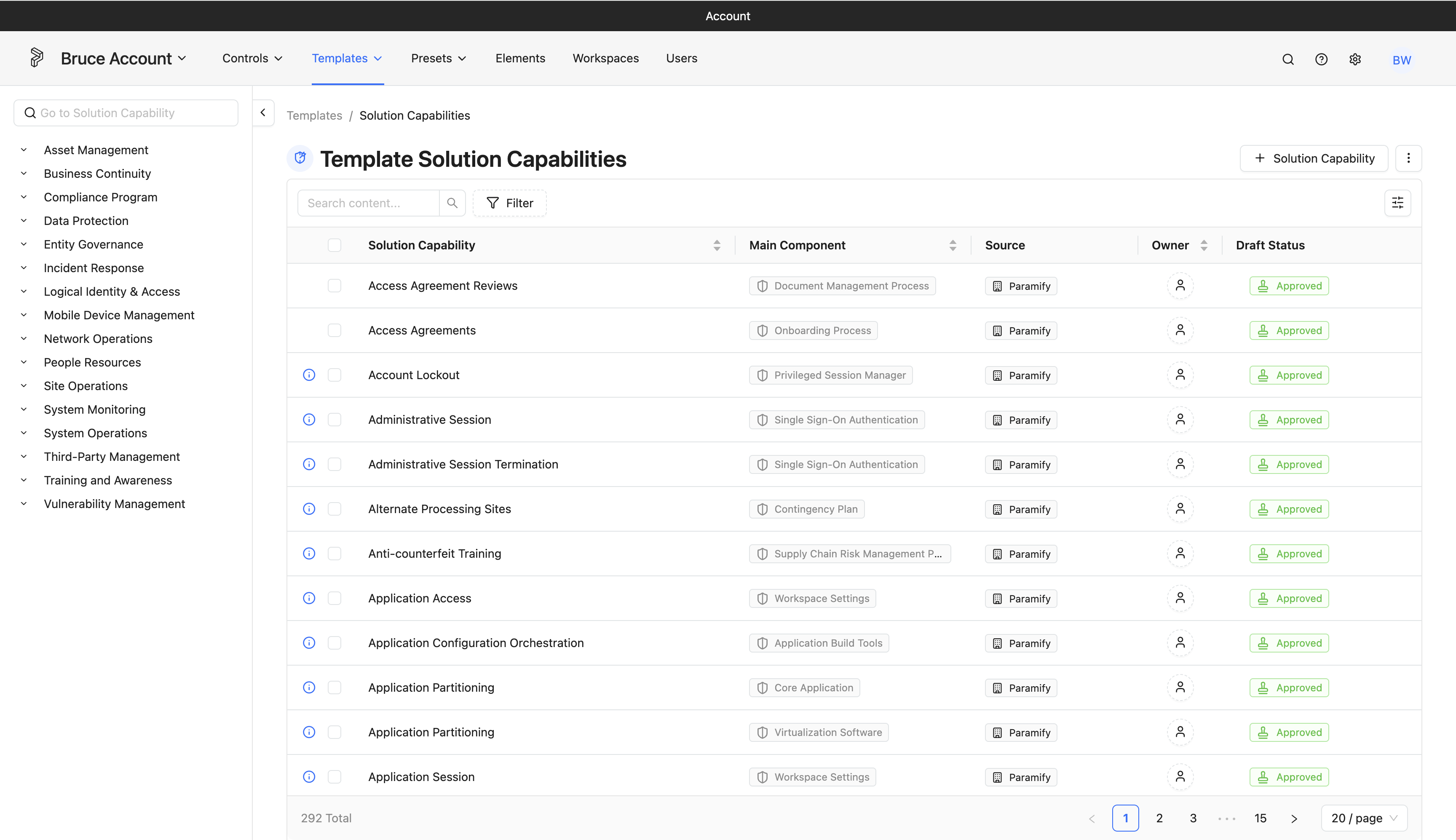This screenshot has height=840, width=1456.
Task: Open the Bruce Account dropdown
Action: (123, 58)
